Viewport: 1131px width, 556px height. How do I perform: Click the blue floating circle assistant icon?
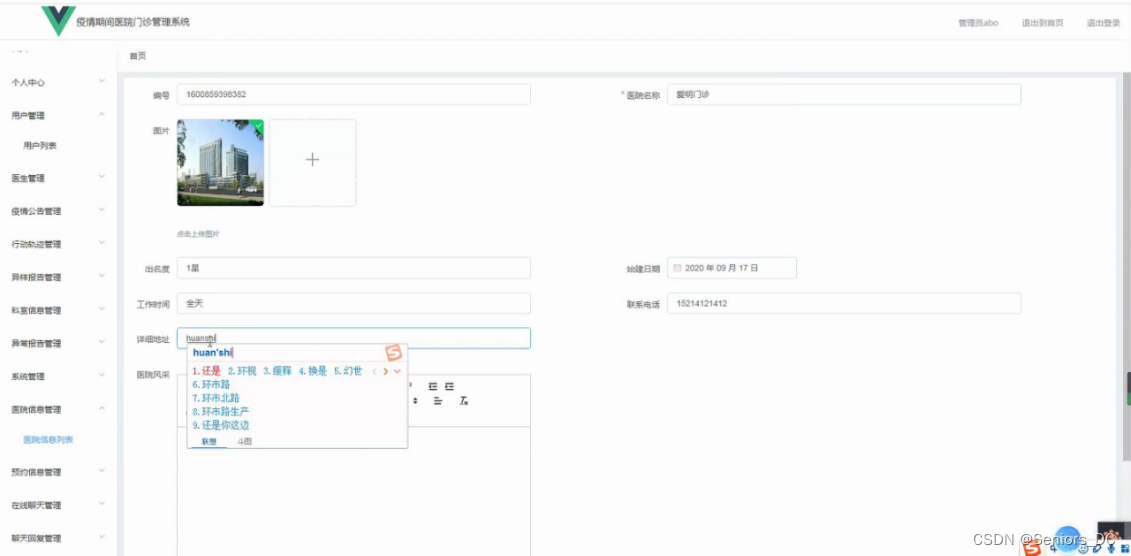tap(1070, 537)
